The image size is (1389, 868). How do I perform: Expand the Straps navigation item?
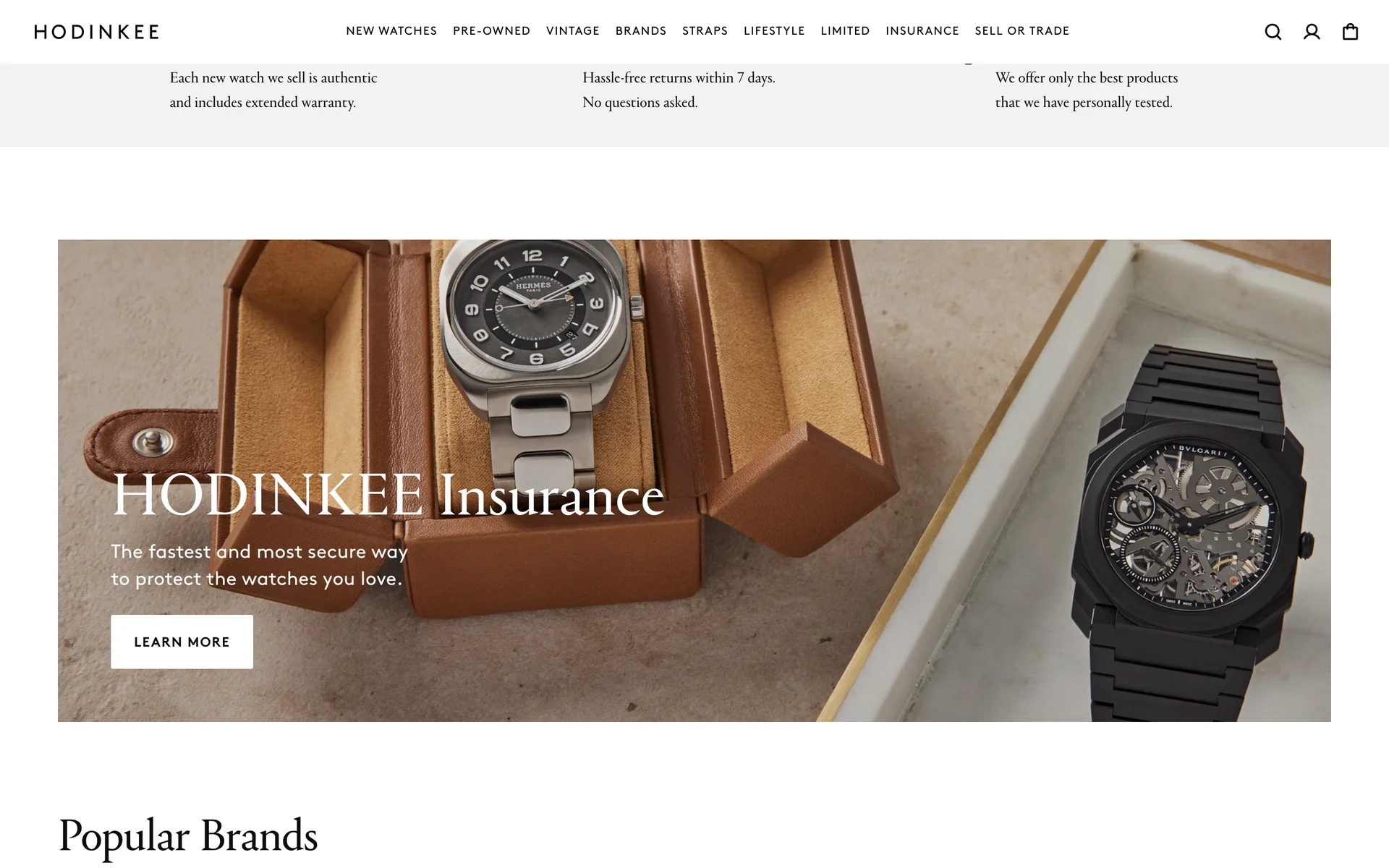pyautogui.click(x=705, y=31)
